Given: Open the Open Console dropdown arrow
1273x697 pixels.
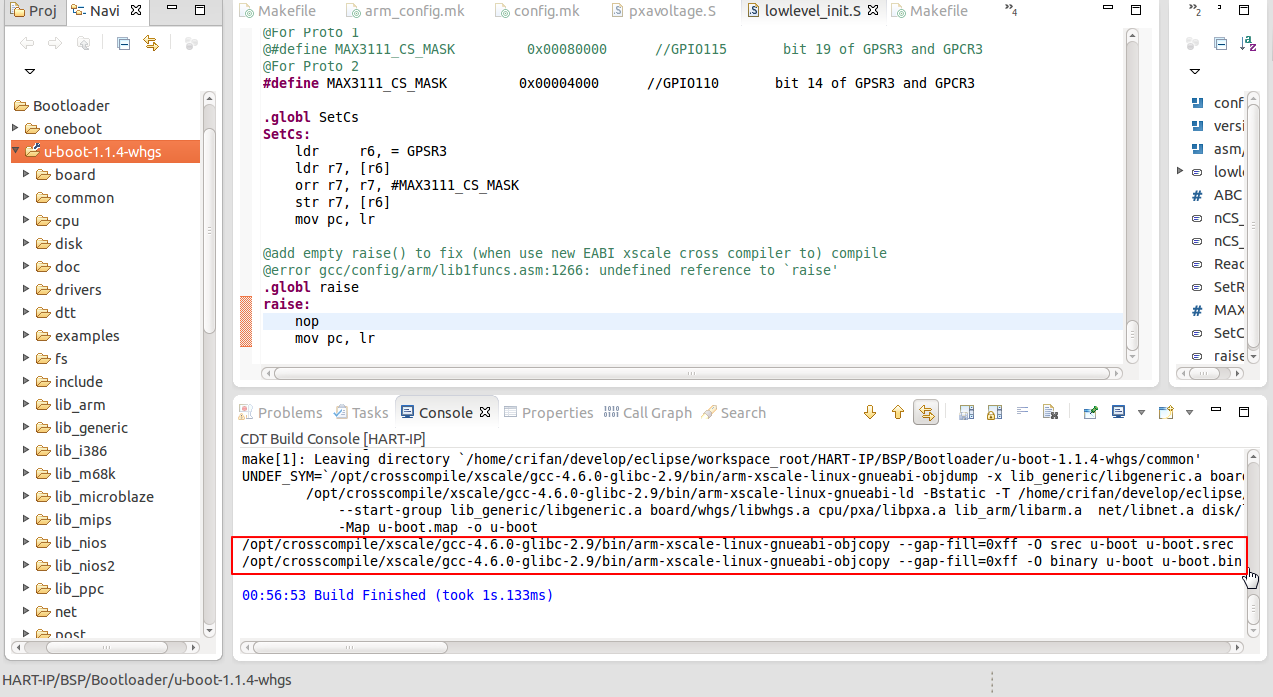Looking at the screenshot, I should pos(1189,412).
